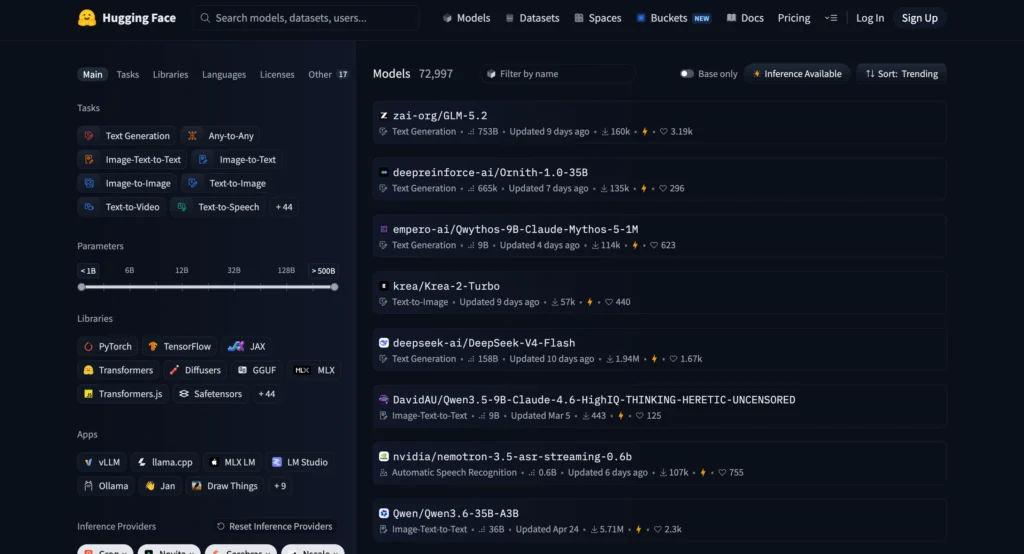This screenshot has height=554, width=1024.
Task: Click the vLLM app icon
Action: [88, 462]
